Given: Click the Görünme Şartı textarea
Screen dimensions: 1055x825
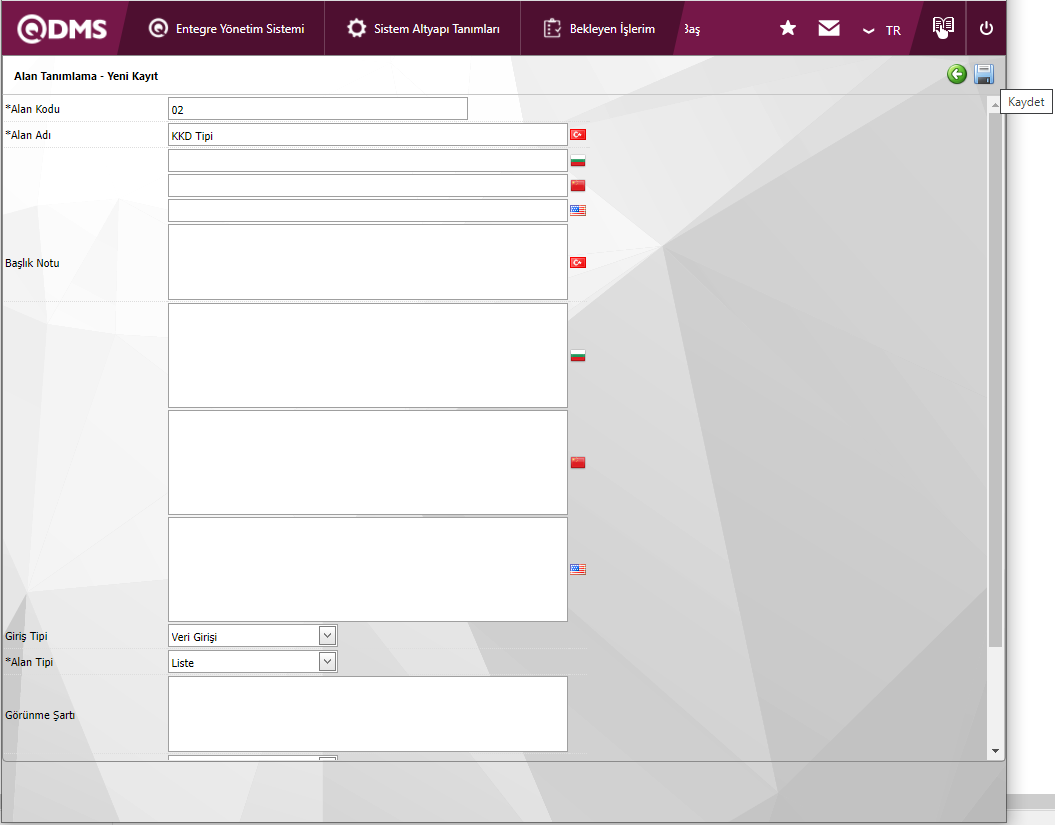Looking at the screenshot, I should point(368,714).
